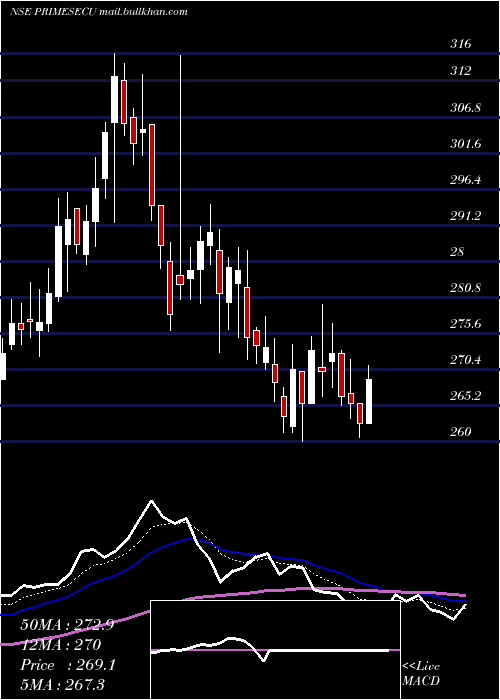Screen dimensions: 500x700
Task: Click the 275.6 price axis label
Action: pos(466,323)
